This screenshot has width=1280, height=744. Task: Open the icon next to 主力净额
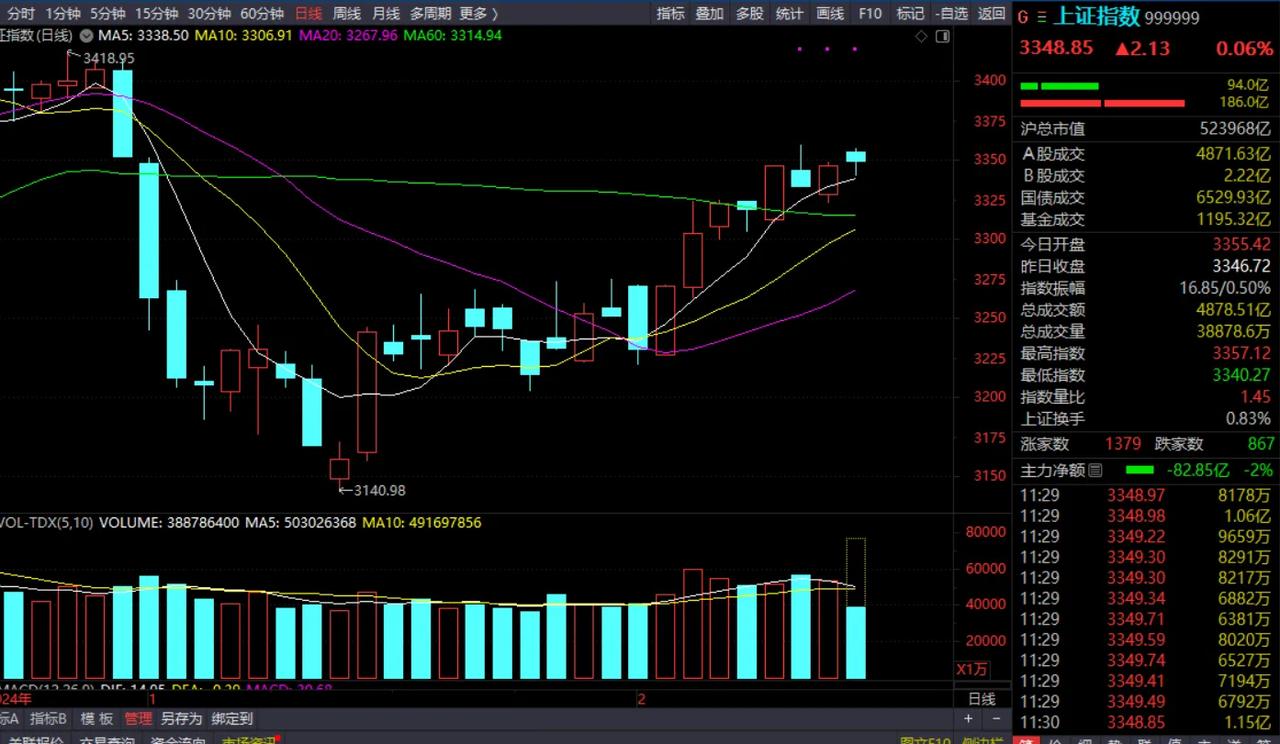click(1094, 470)
